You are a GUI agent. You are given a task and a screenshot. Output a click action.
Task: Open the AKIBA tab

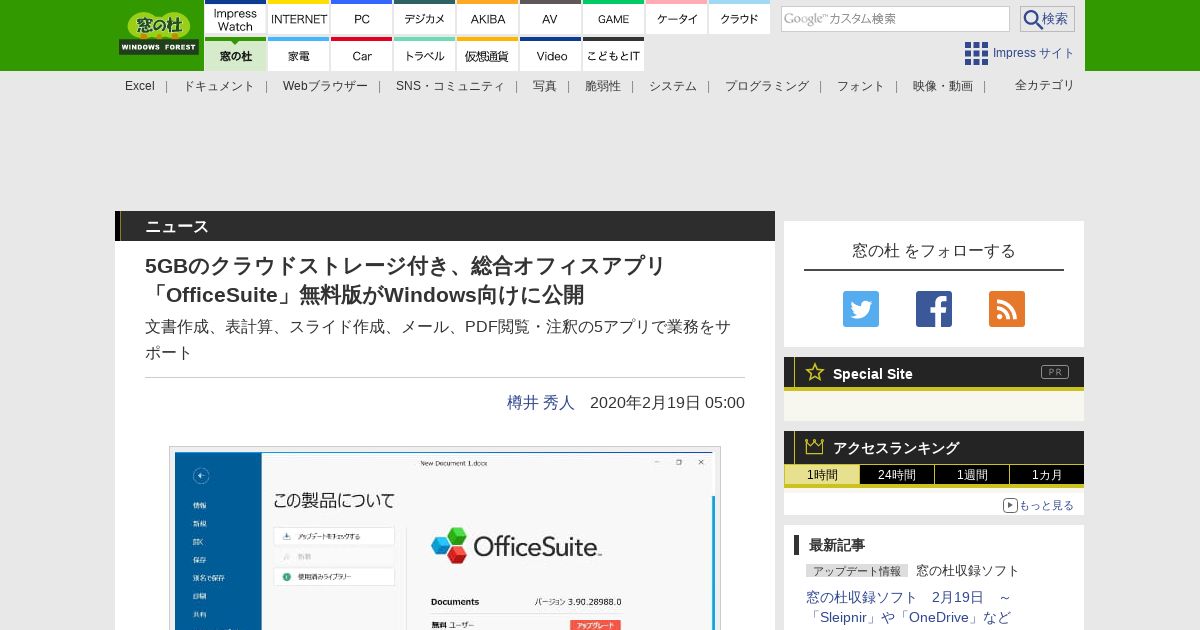[488, 18]
